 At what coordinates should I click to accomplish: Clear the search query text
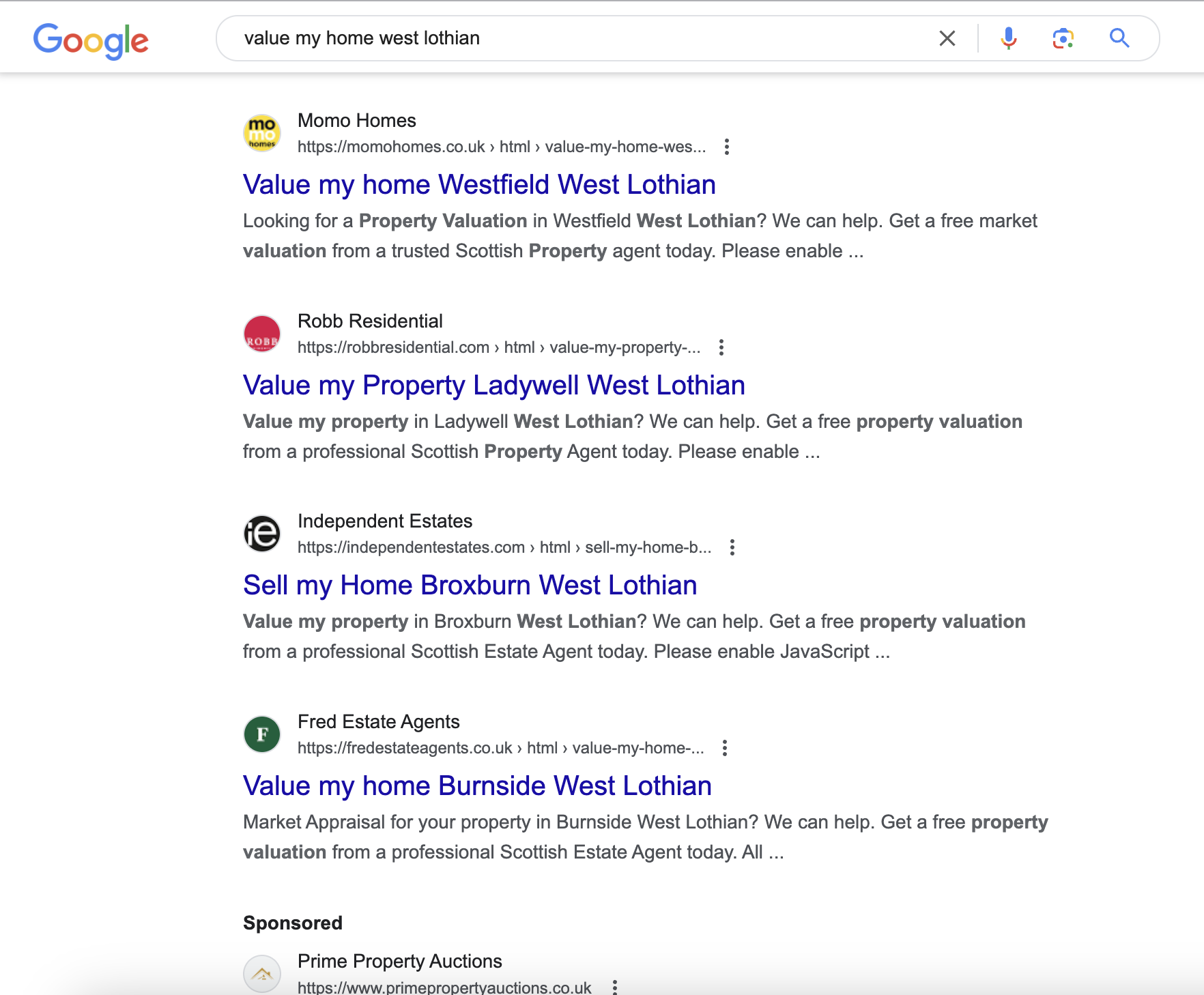pyautogui.click(x=947, y=38)
